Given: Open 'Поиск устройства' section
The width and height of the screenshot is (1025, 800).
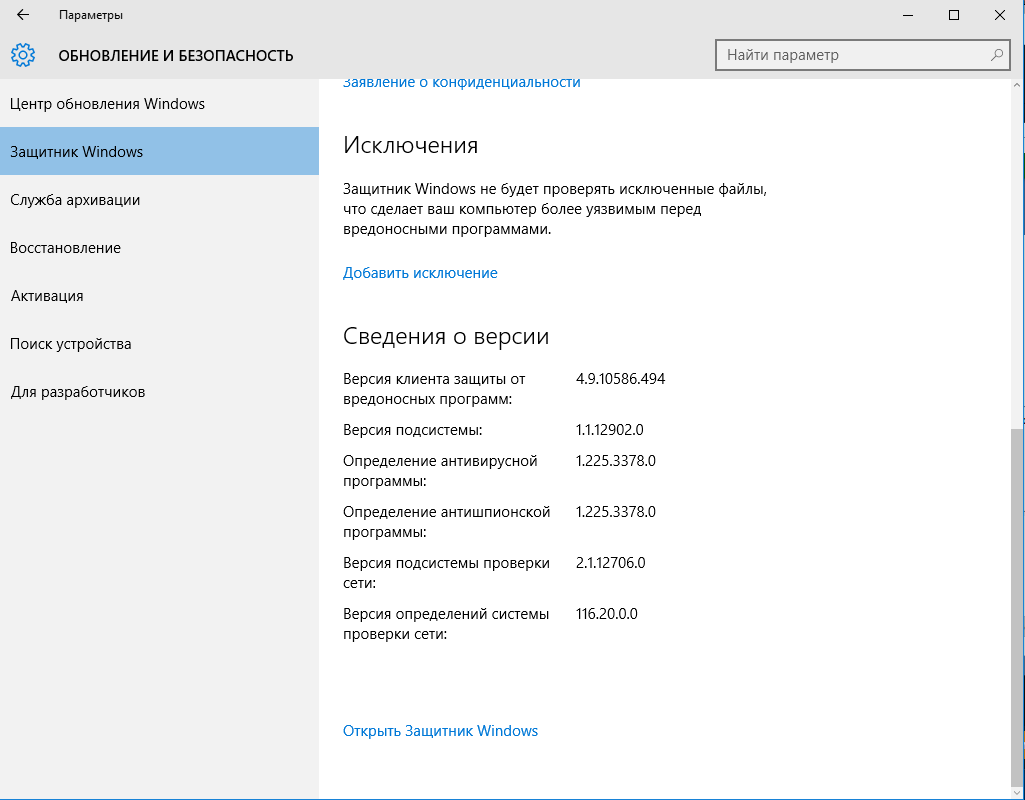Looking at the screenshot, I should coord(160,344).
